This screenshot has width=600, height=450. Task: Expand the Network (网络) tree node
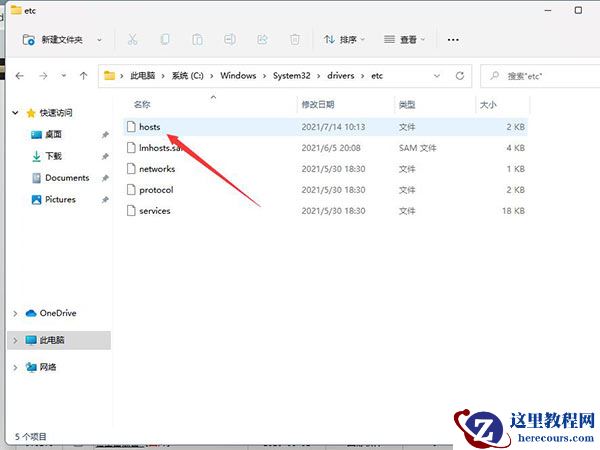15,367
